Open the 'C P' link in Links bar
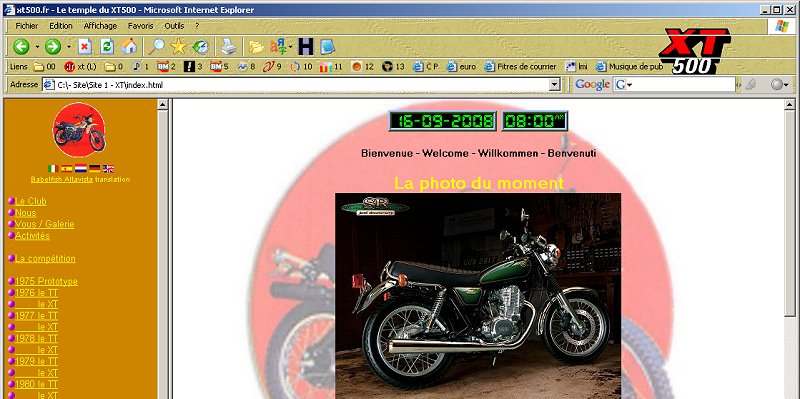800x399 pixels. coord(426,66)
